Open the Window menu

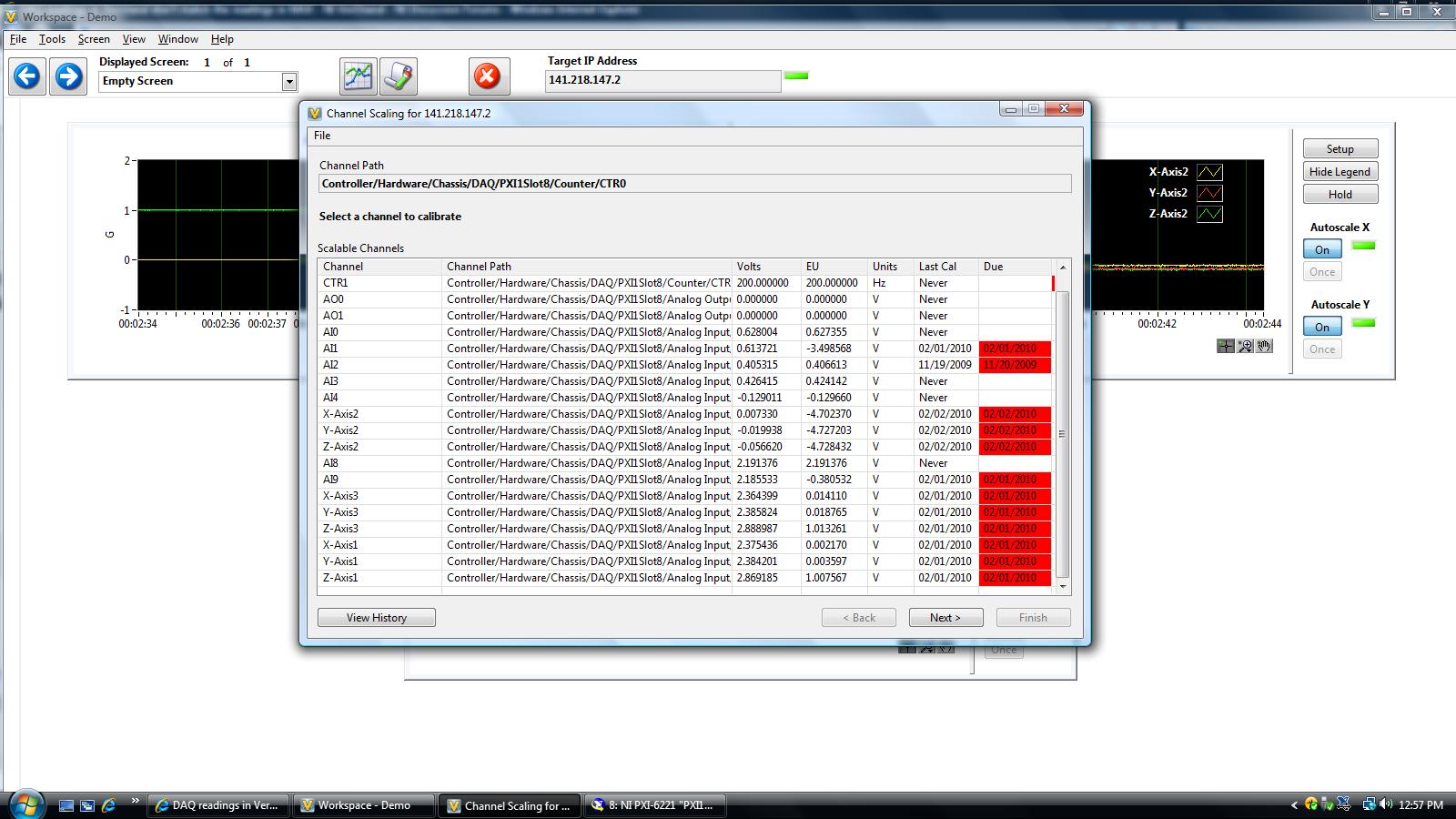[x=177, y=39]
